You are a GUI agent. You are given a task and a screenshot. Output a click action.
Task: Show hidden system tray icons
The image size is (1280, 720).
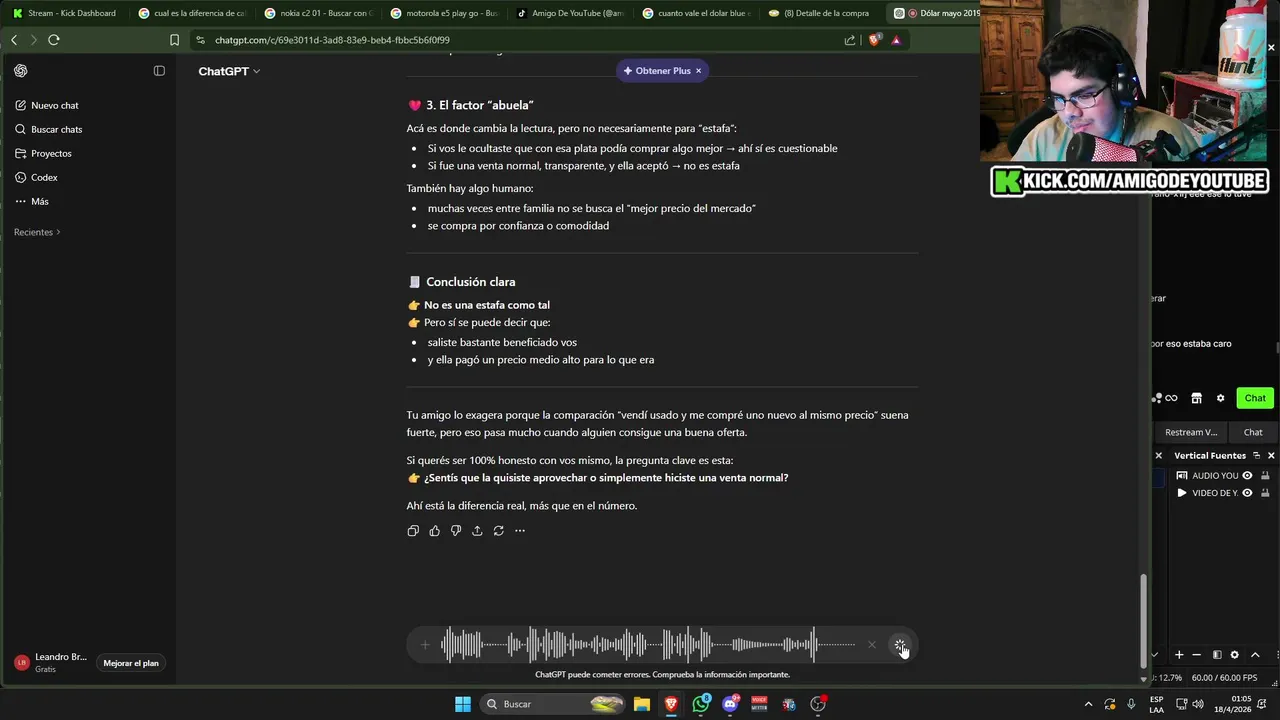point(1089,704)
